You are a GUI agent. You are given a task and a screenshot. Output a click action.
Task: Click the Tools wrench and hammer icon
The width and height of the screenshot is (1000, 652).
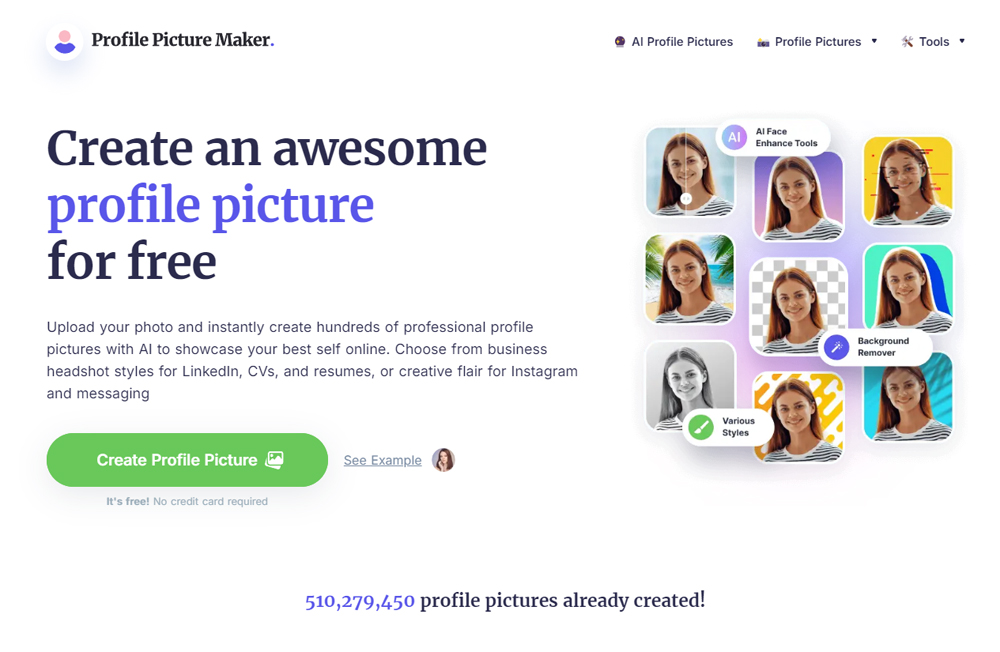(x=907, y=42)
